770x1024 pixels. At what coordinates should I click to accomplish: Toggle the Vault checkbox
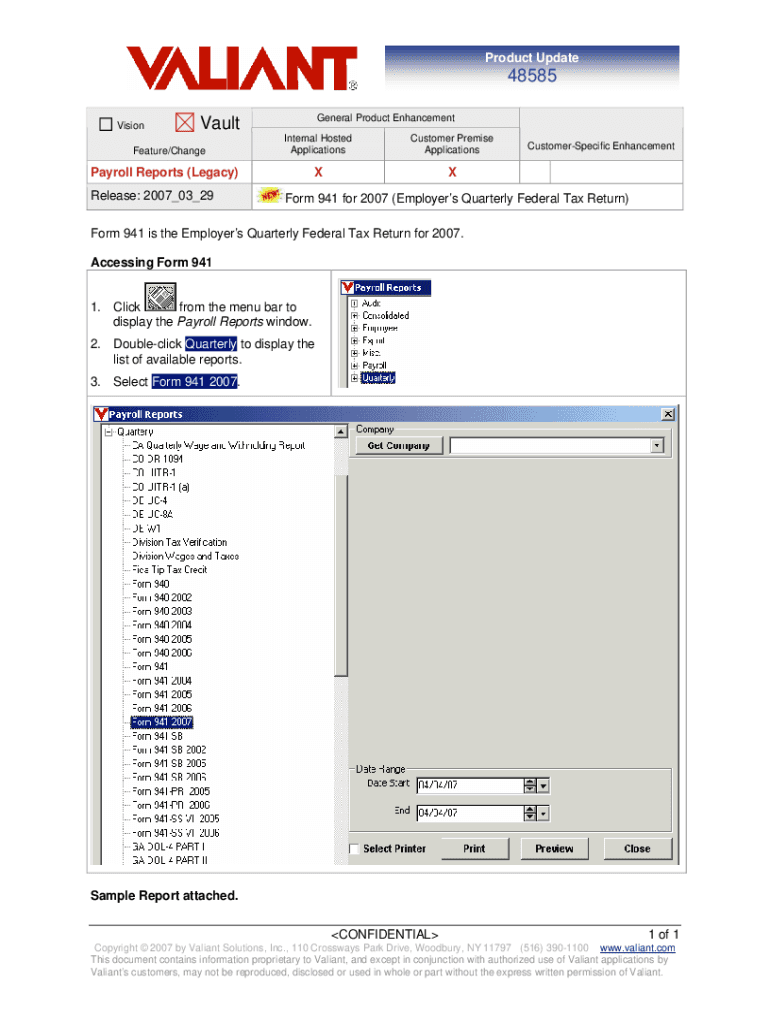tap(185, 123)
